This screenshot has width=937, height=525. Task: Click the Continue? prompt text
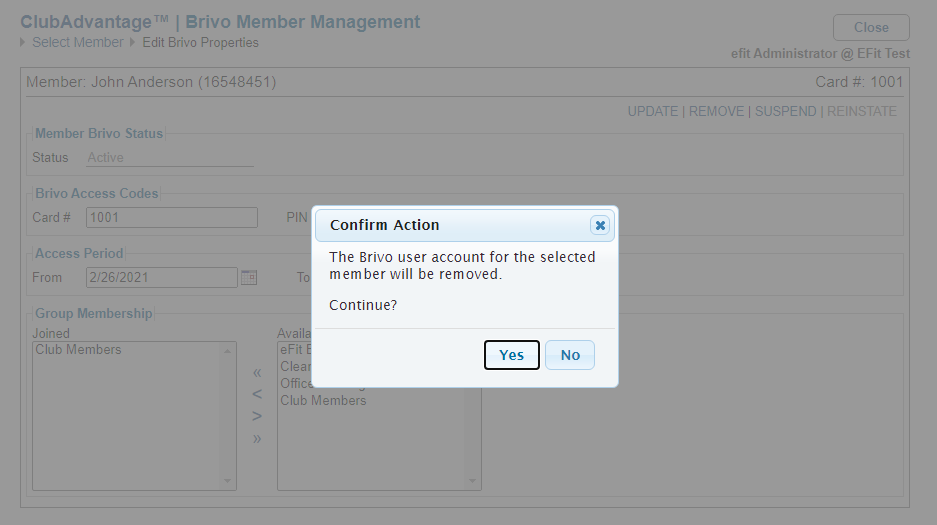(x=363, y=305)
